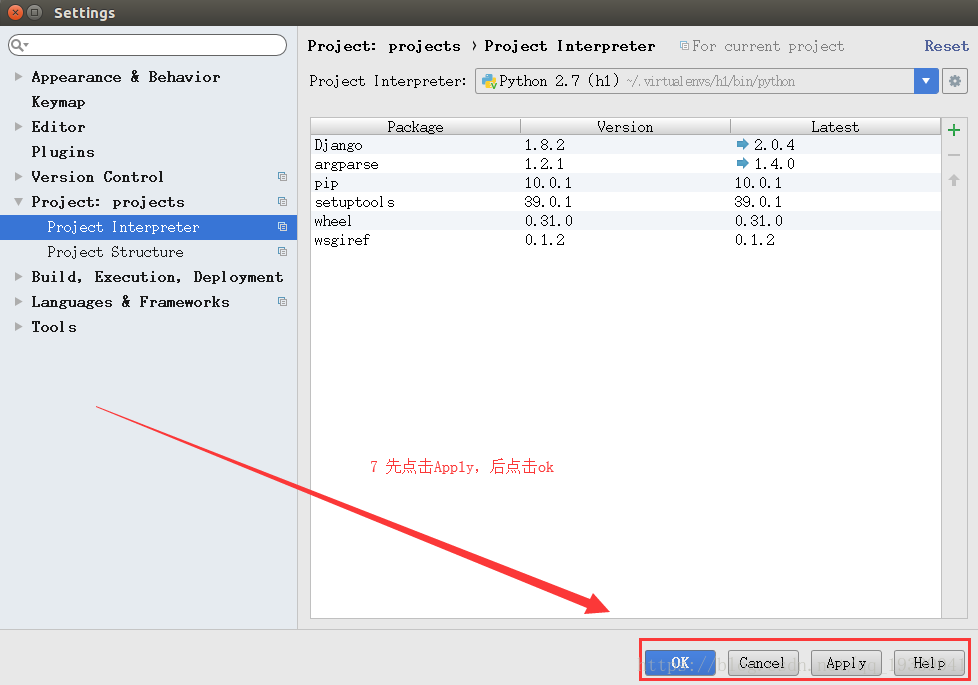The height and width of the screenshot is (685, 978).
Task: Click project-level icon beside Project Structure
Action: coord(282,251)
